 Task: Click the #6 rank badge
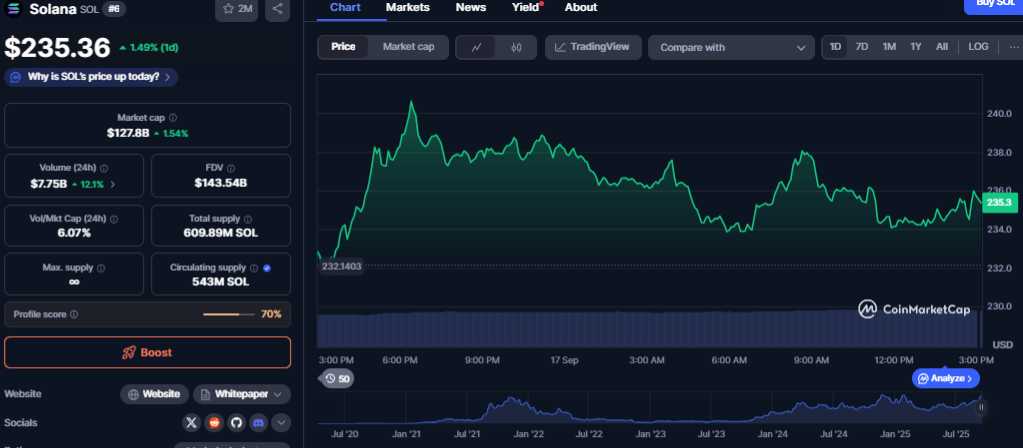coord(114,8)
